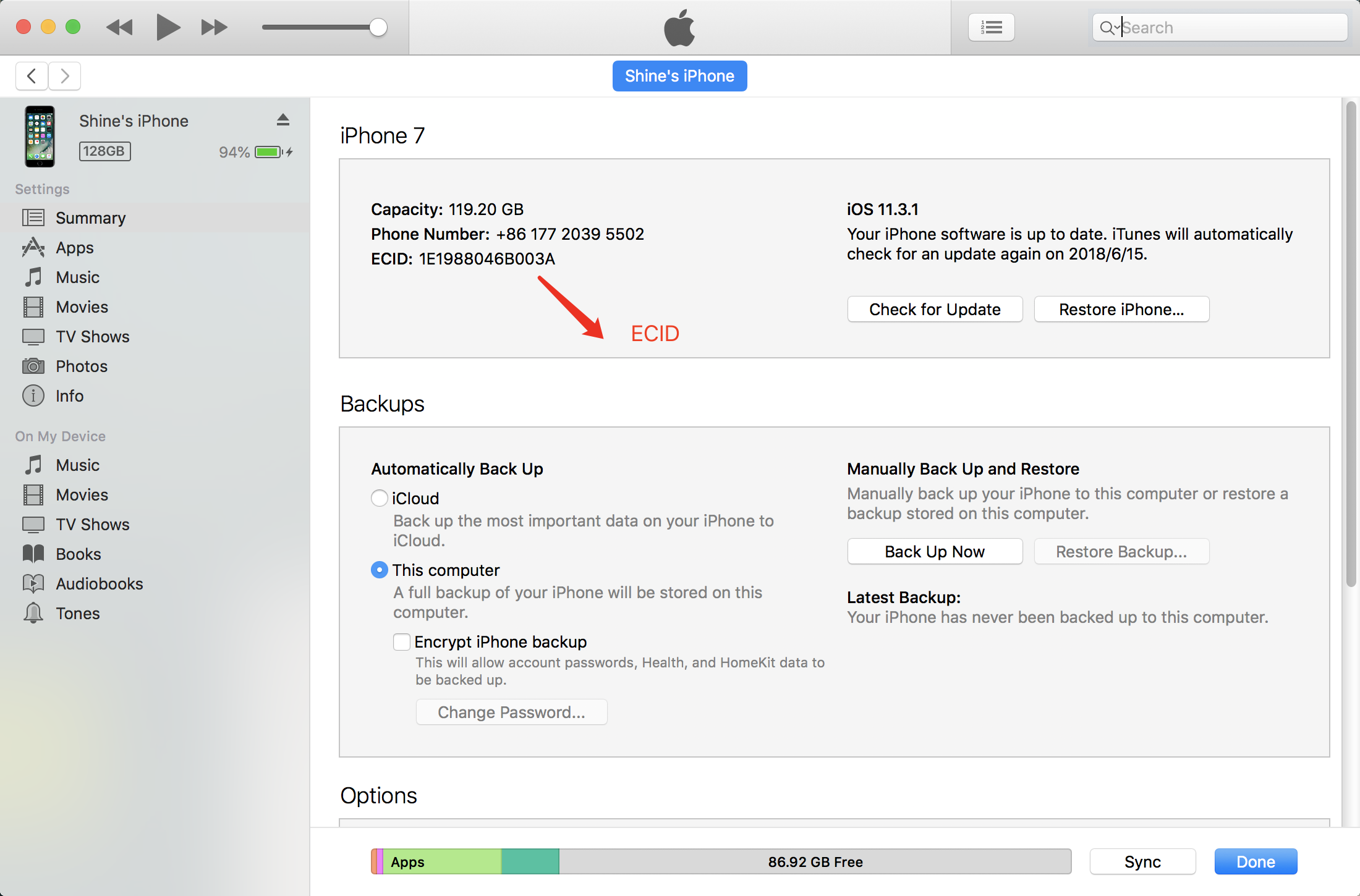Open Tones under On My Device
The height and width of the screenshot is (896, 1360).
point(77,614)
